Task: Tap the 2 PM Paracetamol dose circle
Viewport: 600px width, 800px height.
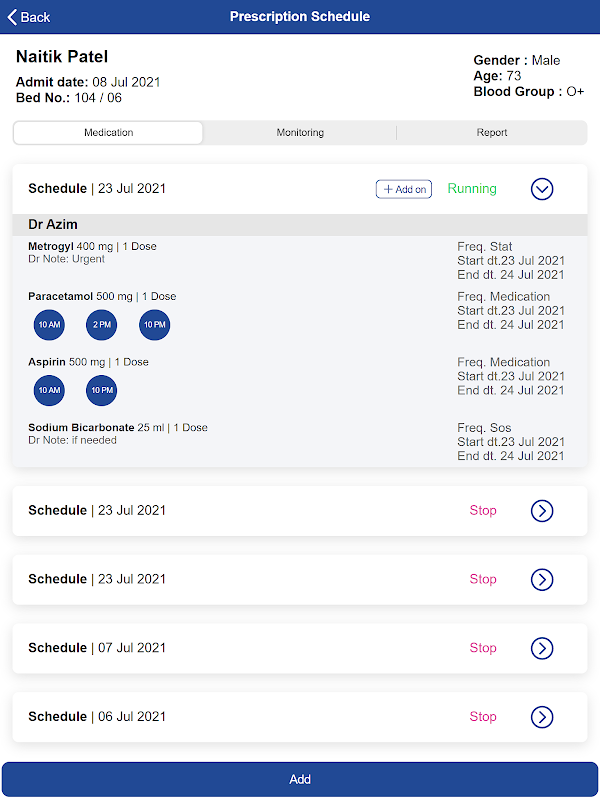Action: coord(101,325)
